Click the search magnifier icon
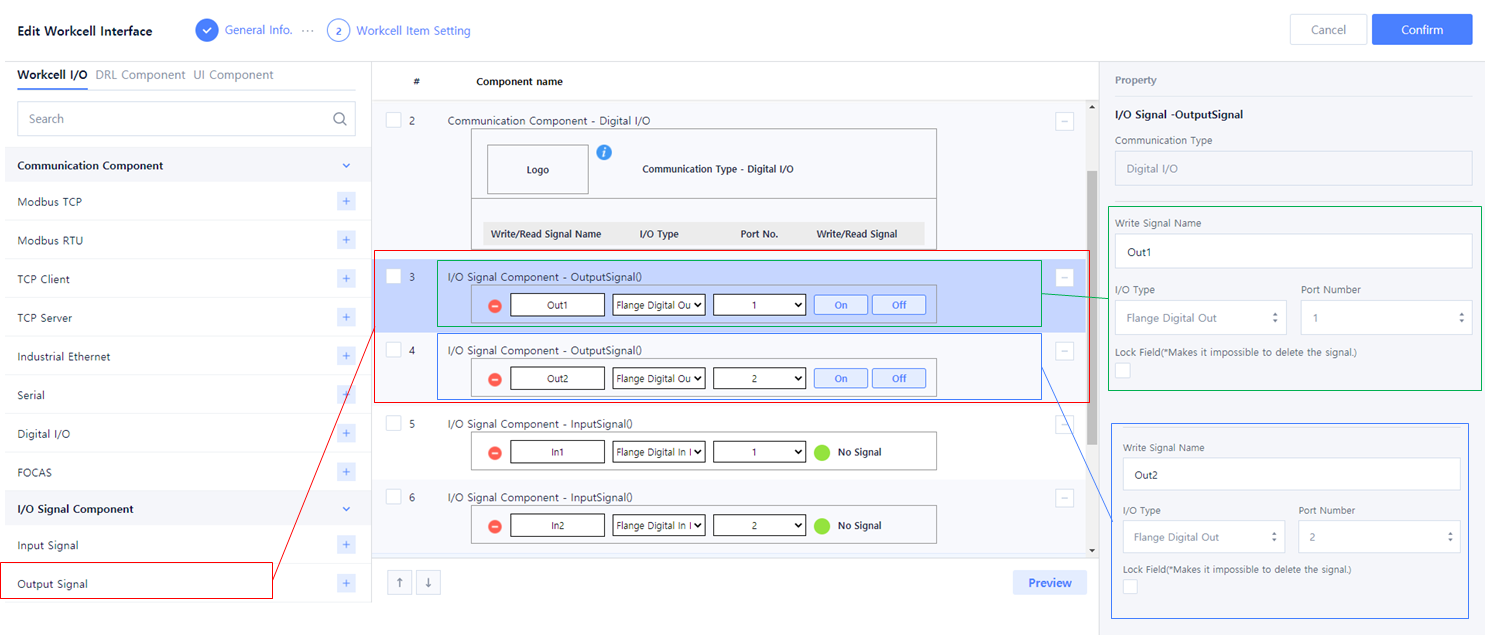Screen dimensions: 1485x635 point(340,119)
